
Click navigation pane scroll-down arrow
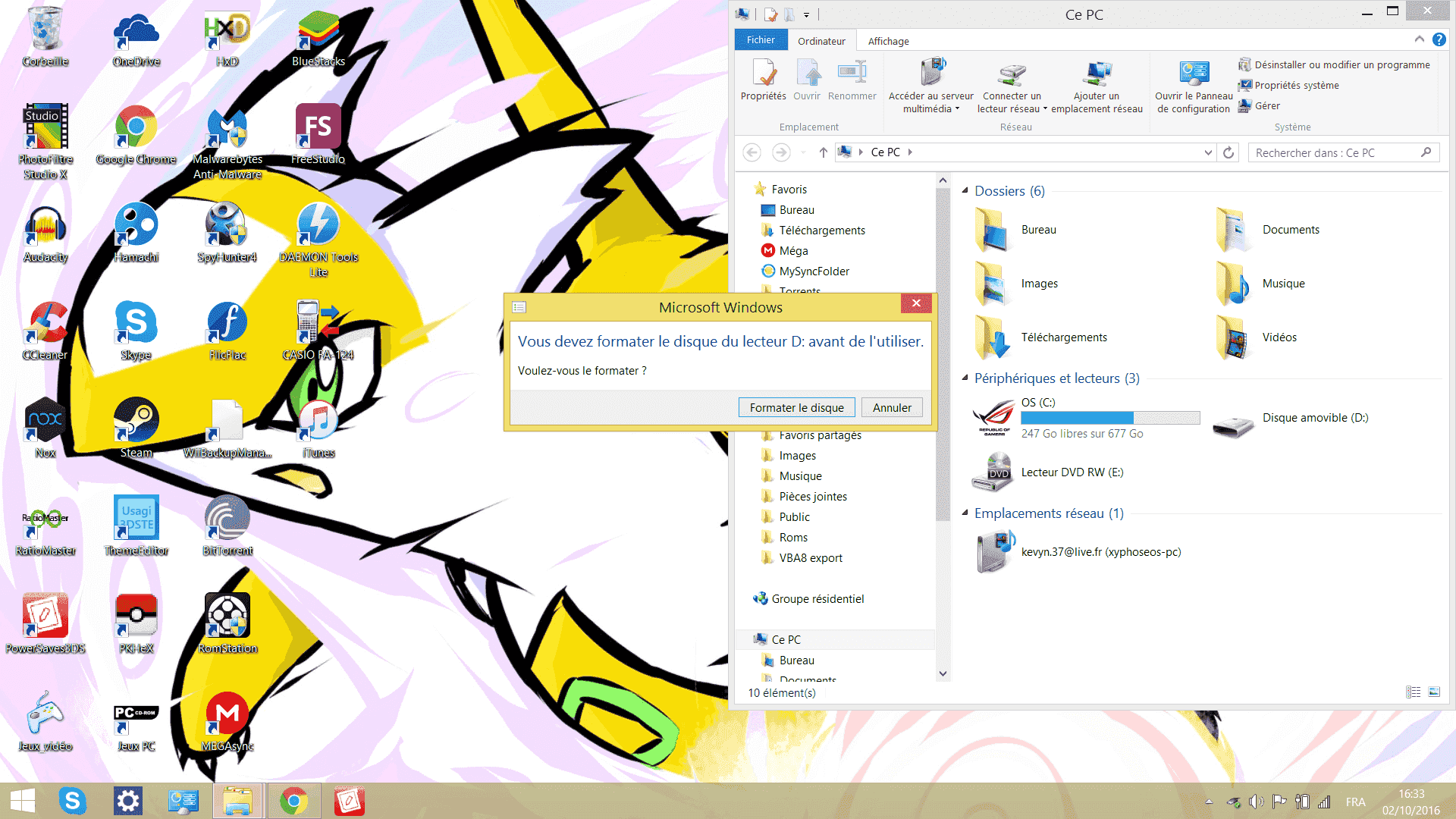coord(943,673)
